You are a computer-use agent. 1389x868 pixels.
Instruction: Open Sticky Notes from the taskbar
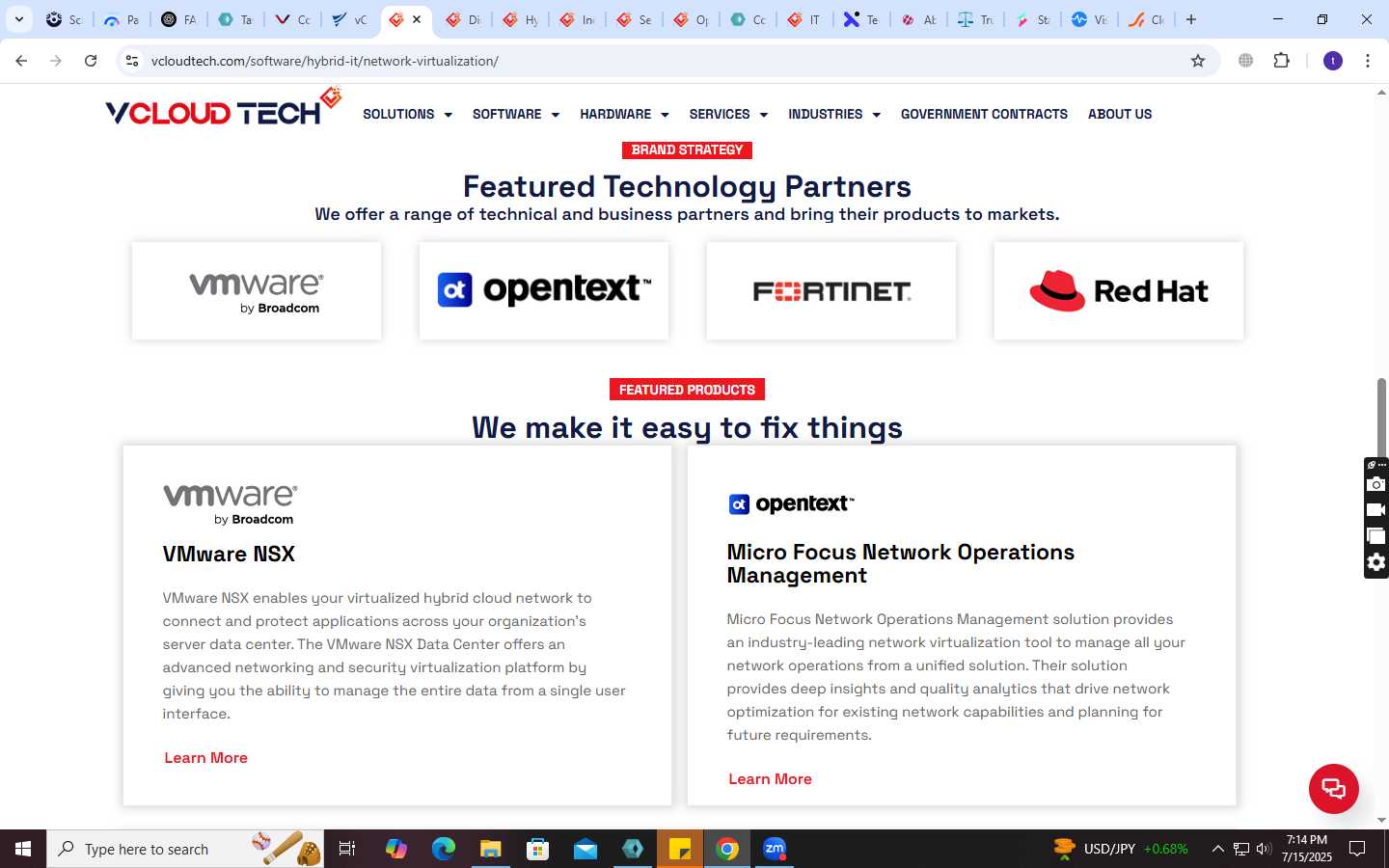(680, 849)
